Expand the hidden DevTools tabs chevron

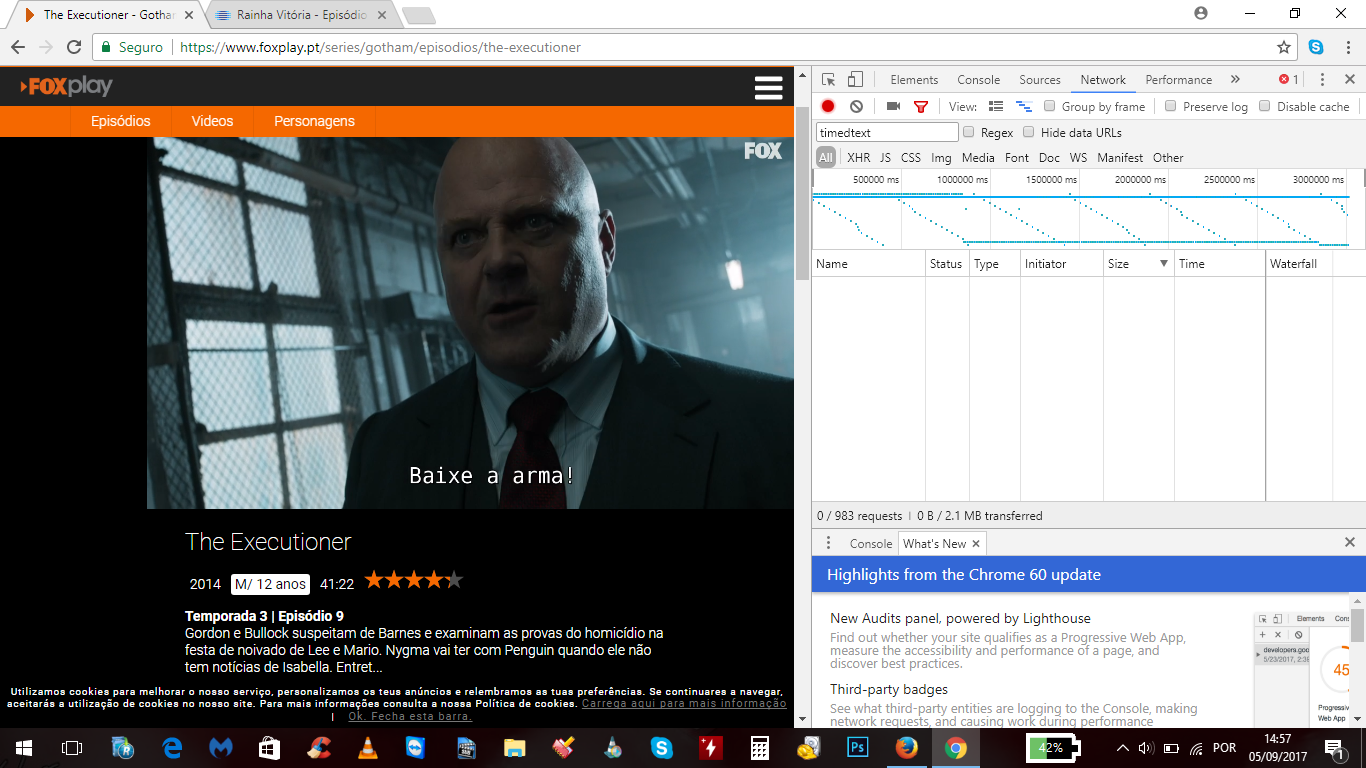pos(1235,80)
